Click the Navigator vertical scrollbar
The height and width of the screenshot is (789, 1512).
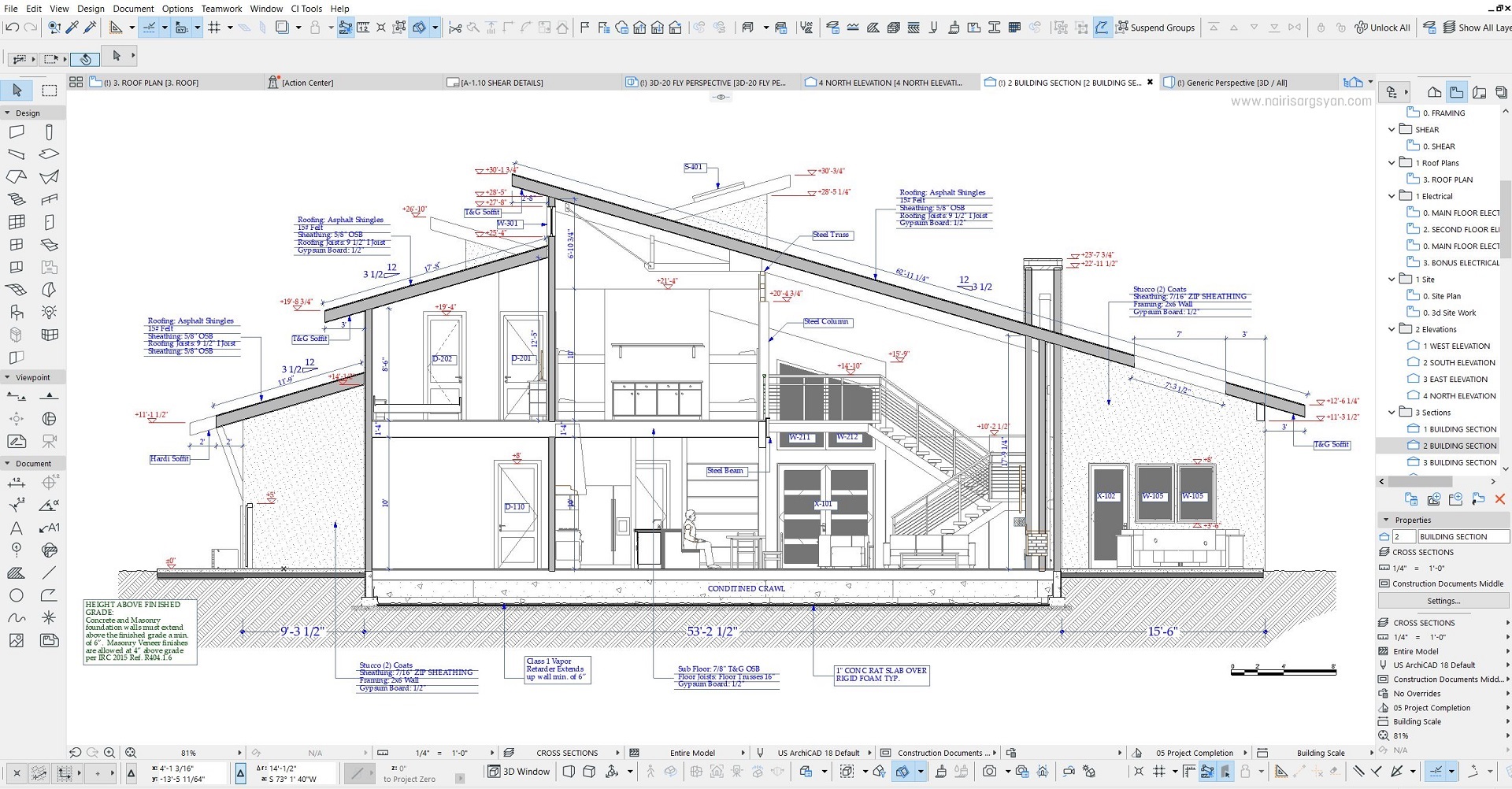coord(1505,218)
